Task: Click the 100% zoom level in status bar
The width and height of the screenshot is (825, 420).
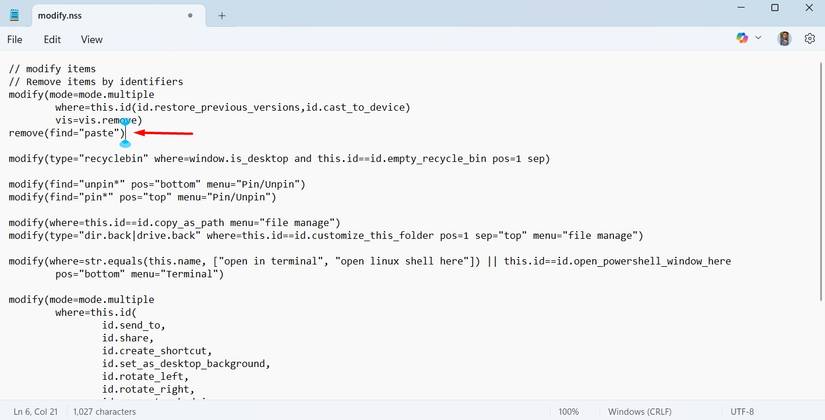Action: coord(569,412)
